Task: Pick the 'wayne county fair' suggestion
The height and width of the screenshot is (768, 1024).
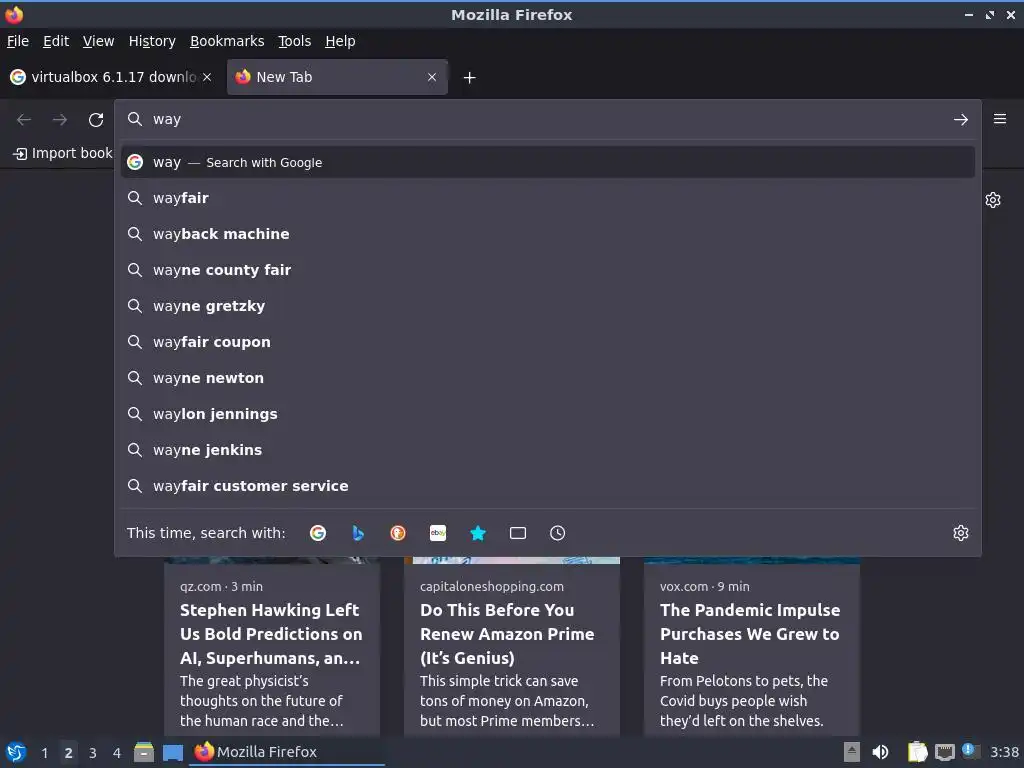Action: pyautogui.click(x=548, y=270)
